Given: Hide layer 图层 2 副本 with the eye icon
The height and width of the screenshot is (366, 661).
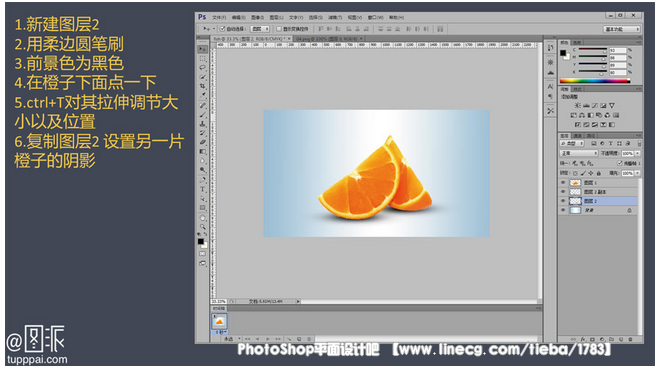Looking at the screenshot, I should [563, 192].
